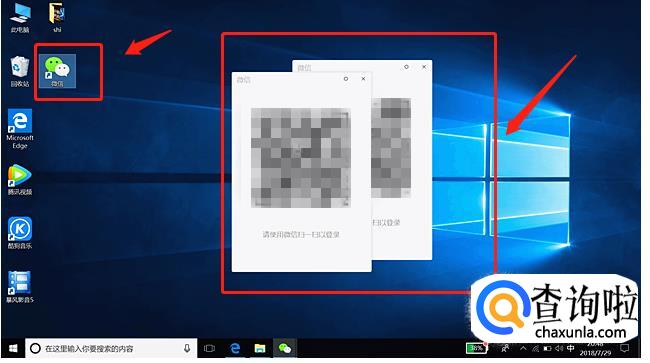The height and width of the screenshot is (363, 650).
Task: Select the Microsoft Edge desktop shortcut
Action: [19, 128]
